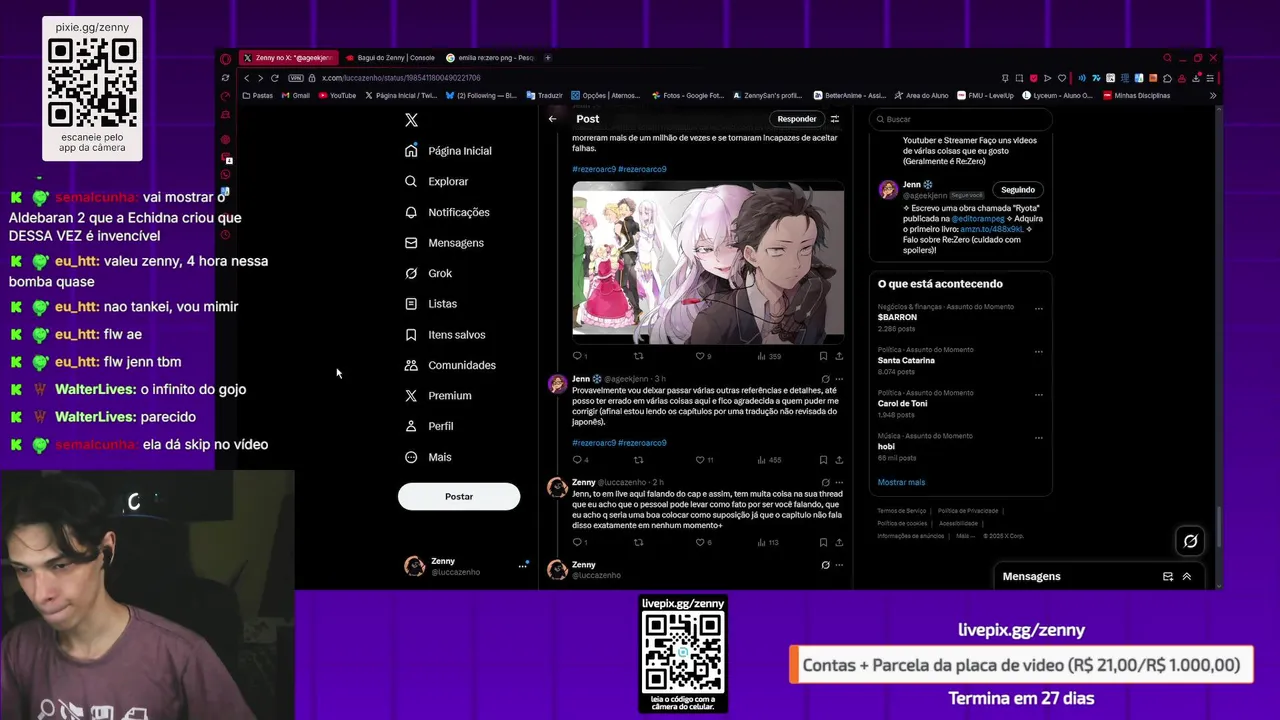Viewport: 1280px width, 720px height.
Task: Share Jenn's post with 455 views
Action: [x=839, y=460]
